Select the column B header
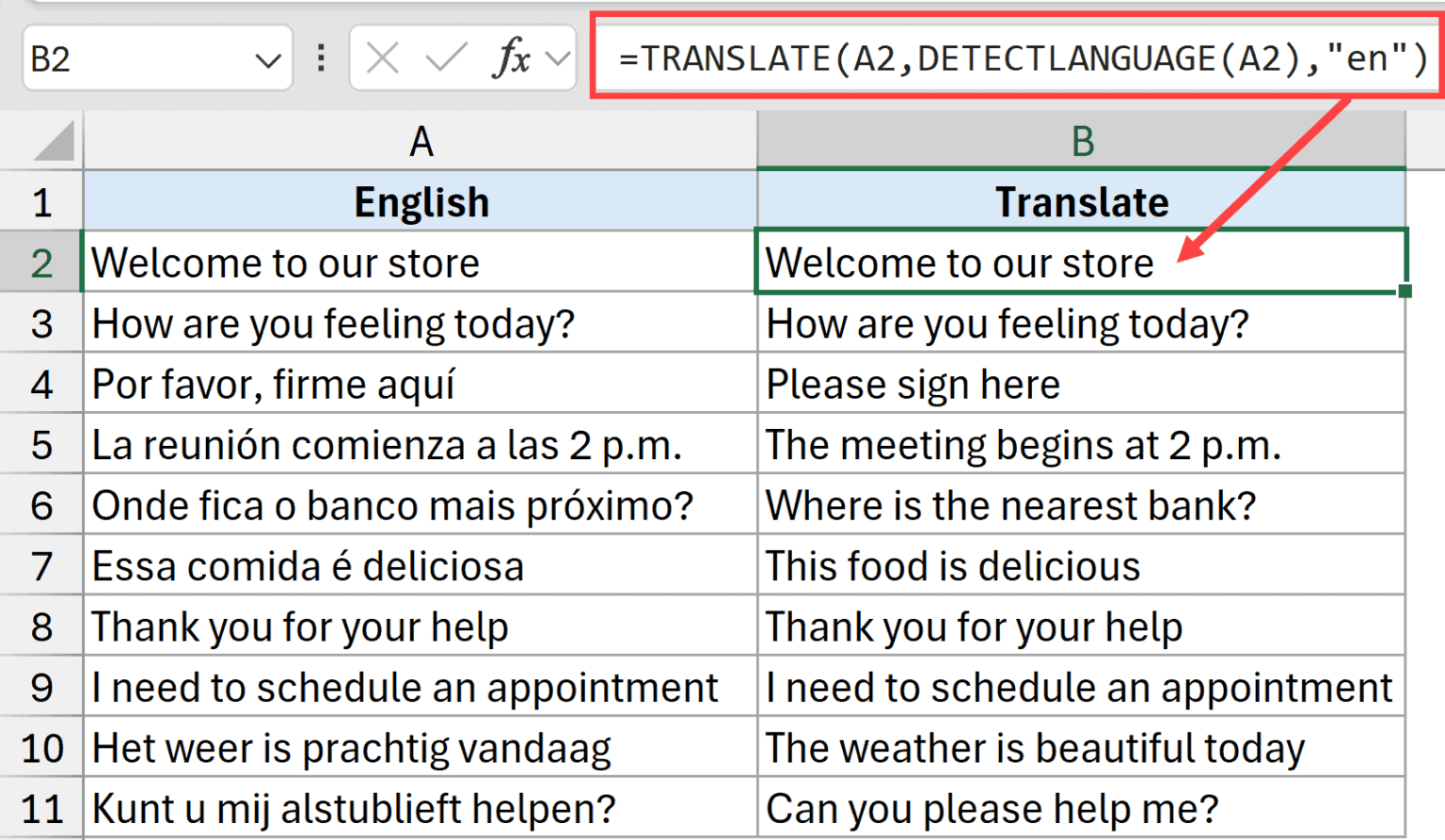1445x840 pixels. click(x=1082, y=141)
